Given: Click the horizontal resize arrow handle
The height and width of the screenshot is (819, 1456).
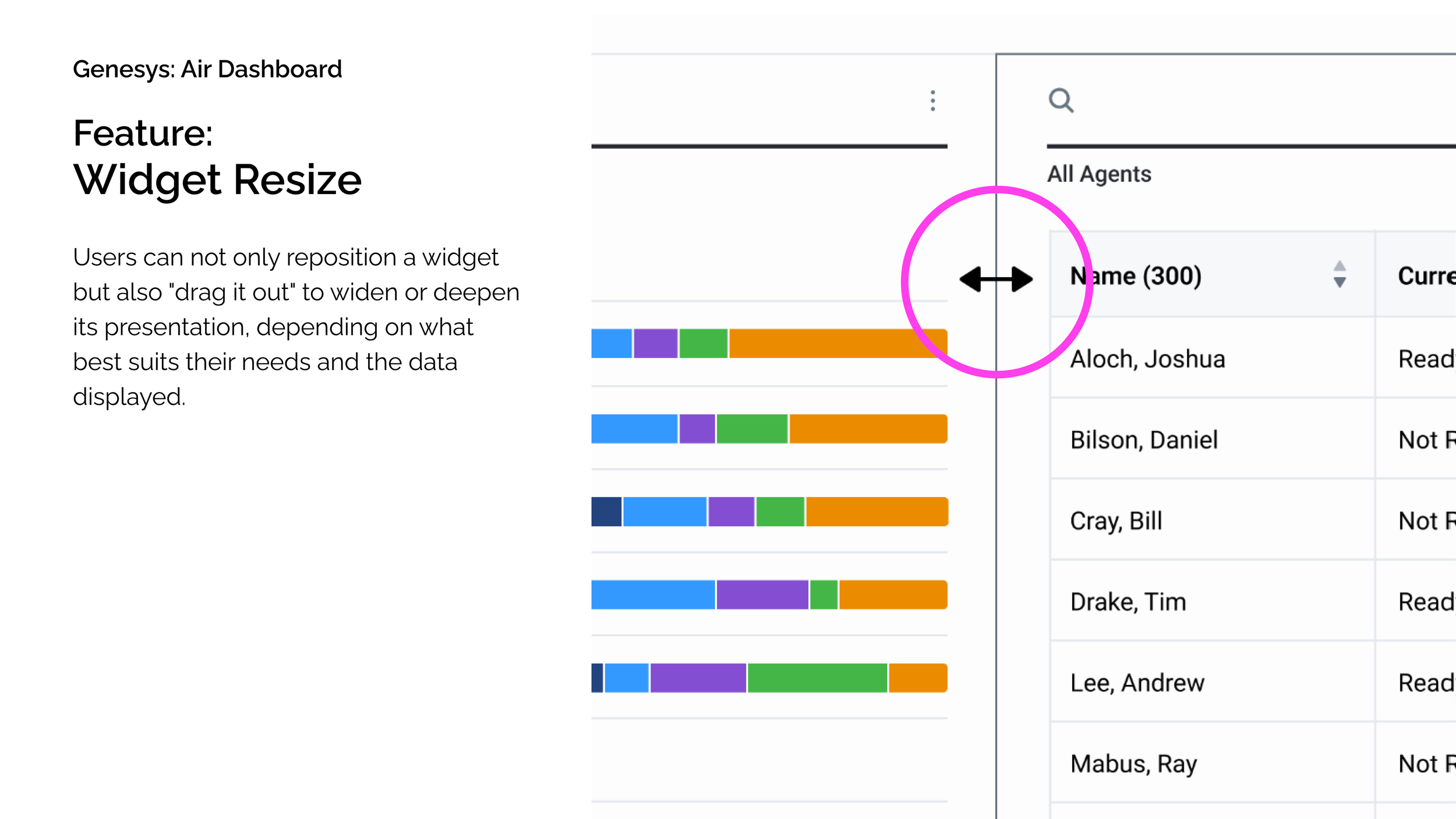Looking at the screenshot, I should point(996,280).
